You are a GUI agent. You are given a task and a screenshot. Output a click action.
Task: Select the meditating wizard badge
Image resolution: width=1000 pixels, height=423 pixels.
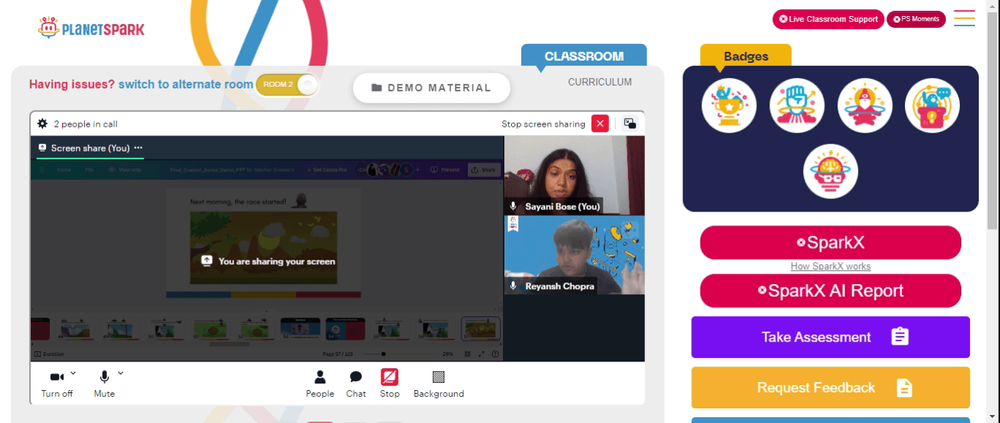[x=865, y=106]
